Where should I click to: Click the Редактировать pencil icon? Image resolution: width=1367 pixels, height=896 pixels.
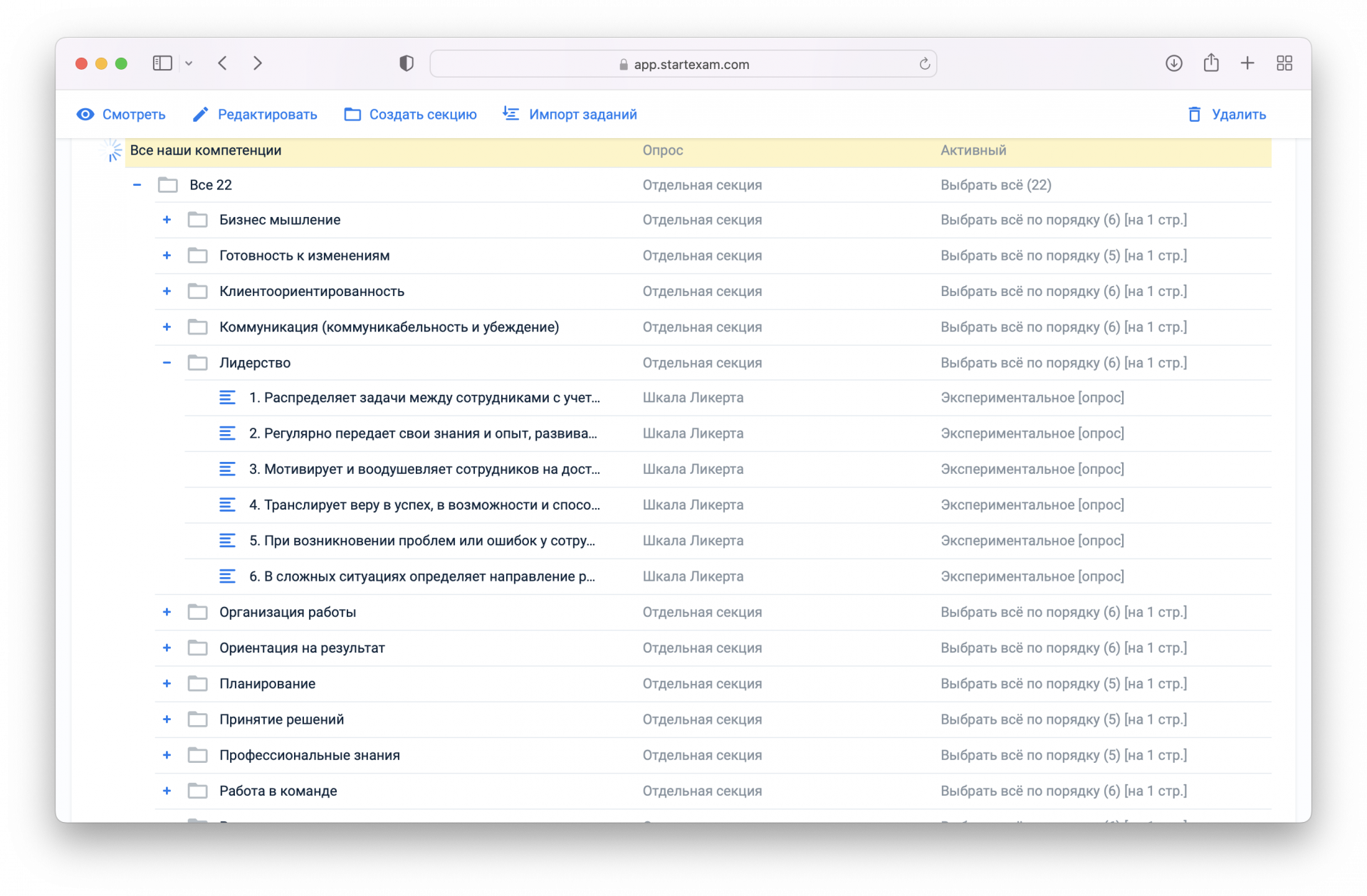tap(201, 115)
